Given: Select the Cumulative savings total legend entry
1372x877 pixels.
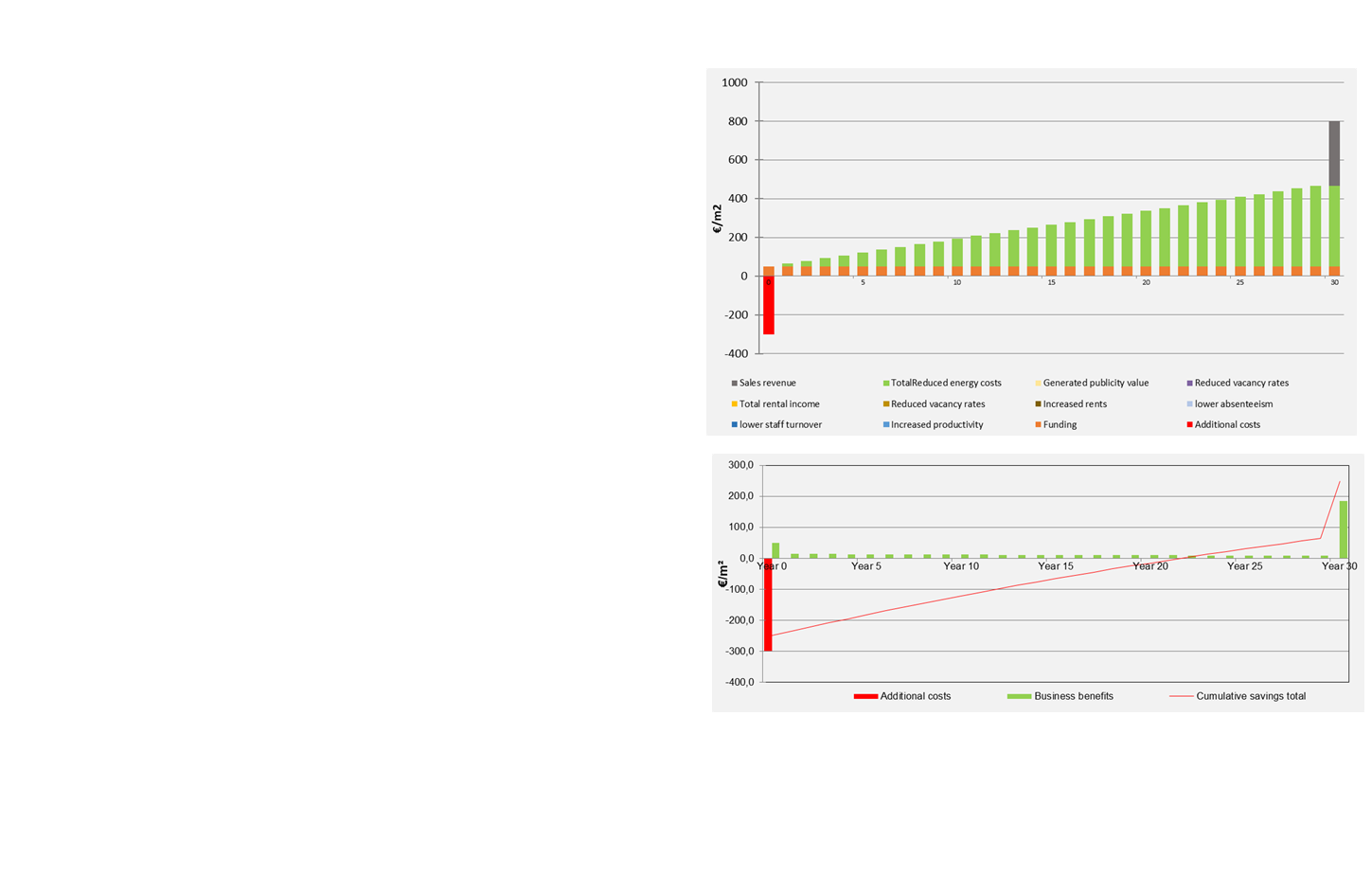Looking at the screenshot, I should pyautogui.click(x=1250, y=696).
